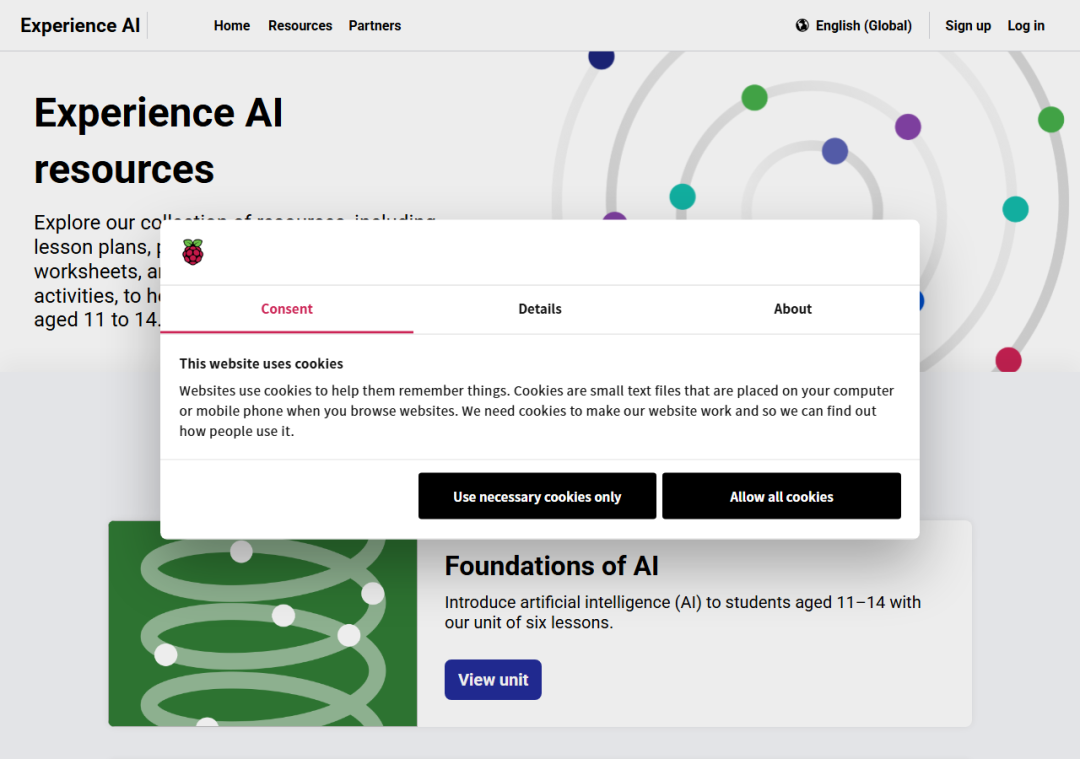Select the Consent tab
The width and height of the screenshot is (1080, 759).
pos(287,309)
